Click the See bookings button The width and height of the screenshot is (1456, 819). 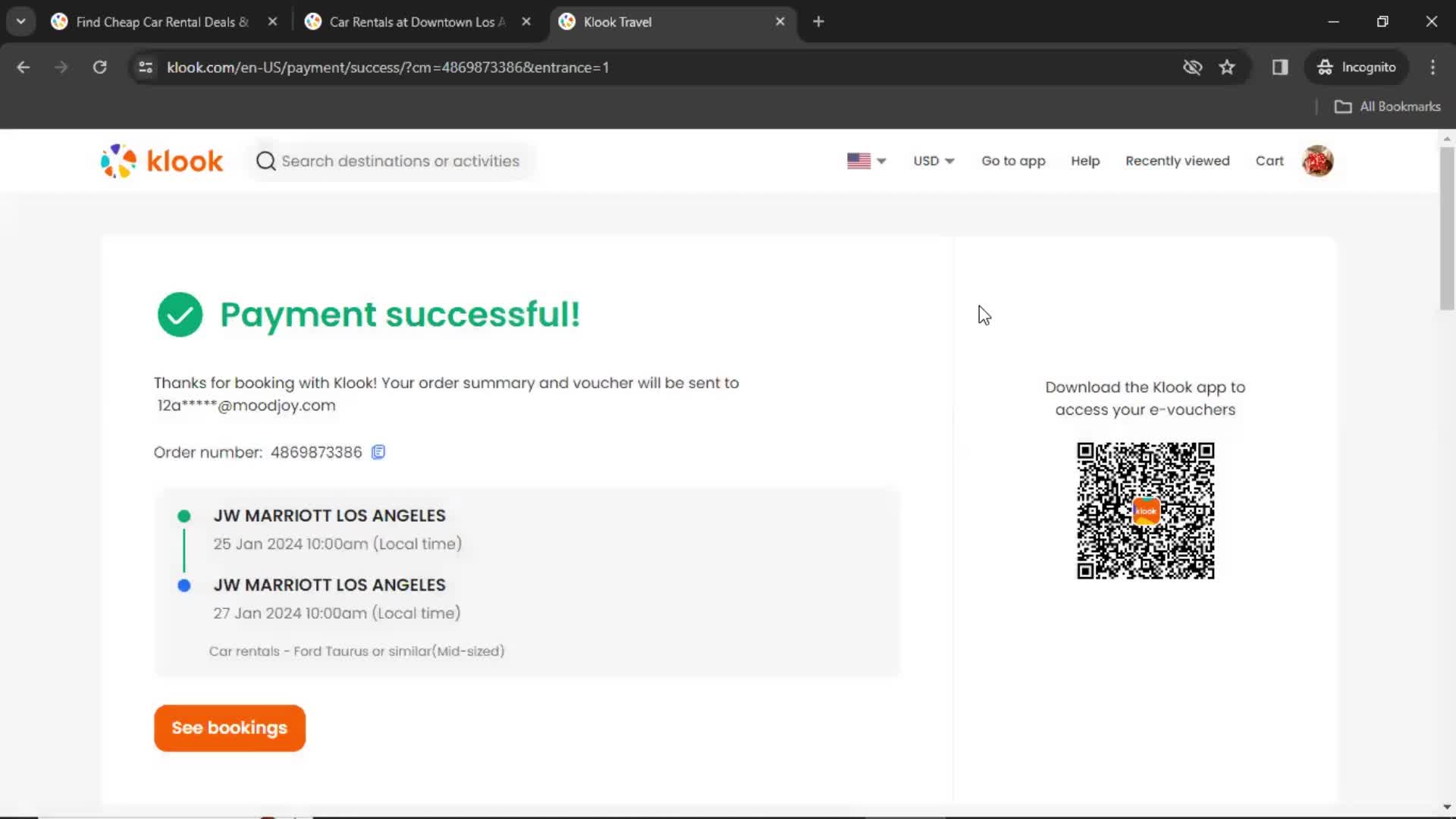tap(229, 728)
